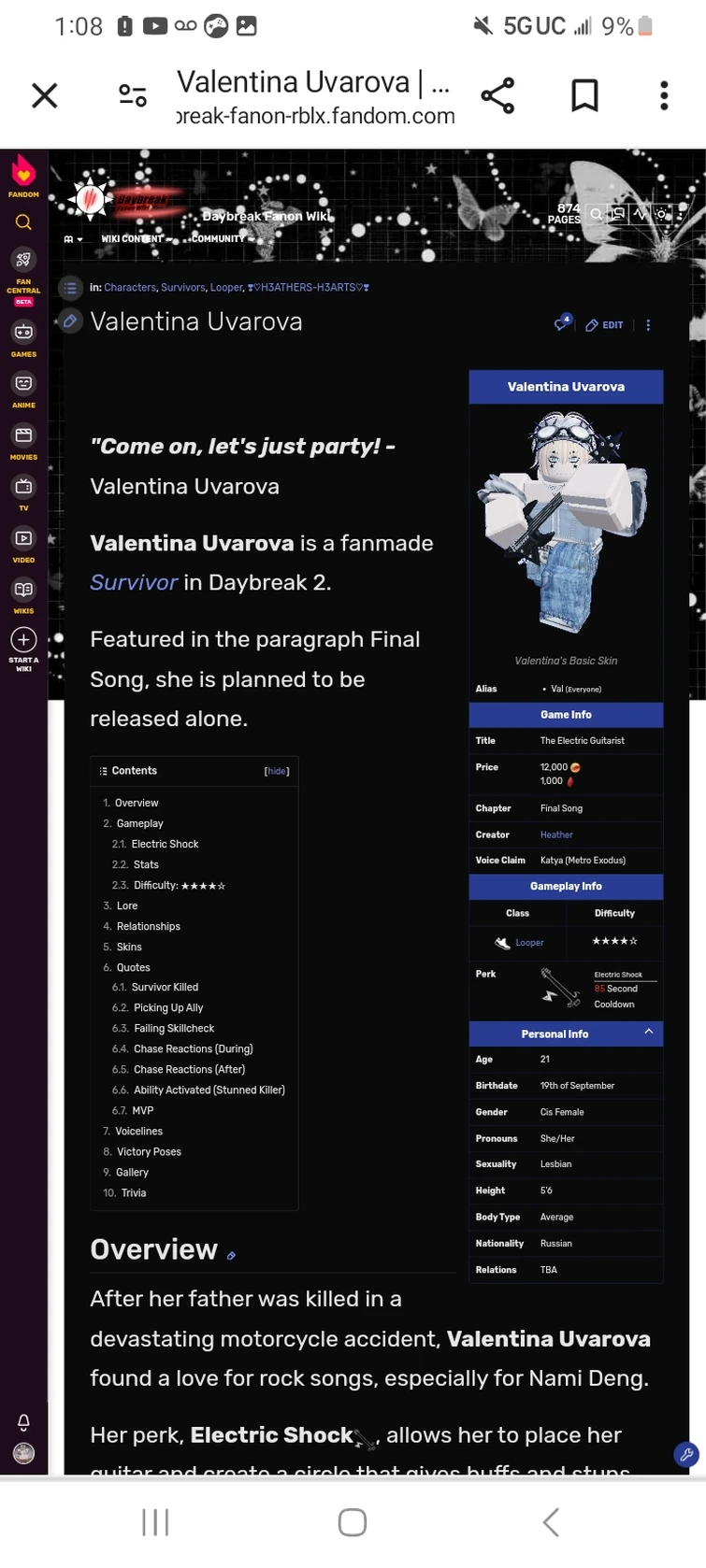Screen dimensions: 706x1568
Task: Collapse the Personal Info section
Action: click(x=649, y=1032)
